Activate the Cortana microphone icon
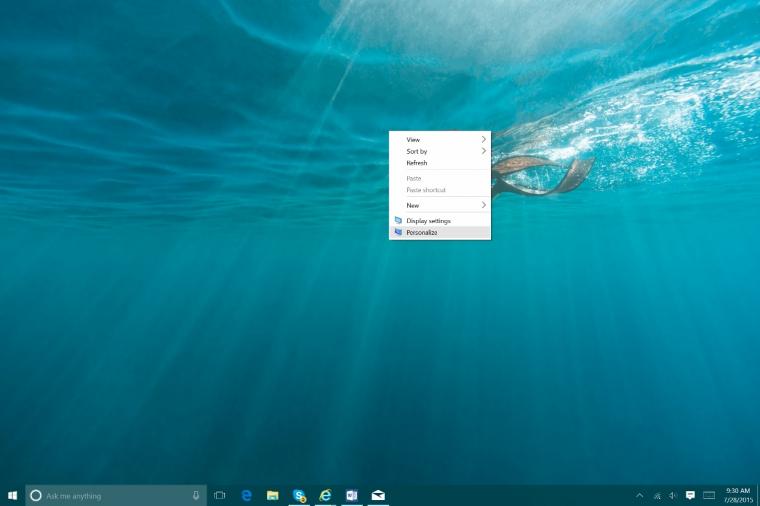The width and height of the screenshot is (760, 506). click(196, 495)
